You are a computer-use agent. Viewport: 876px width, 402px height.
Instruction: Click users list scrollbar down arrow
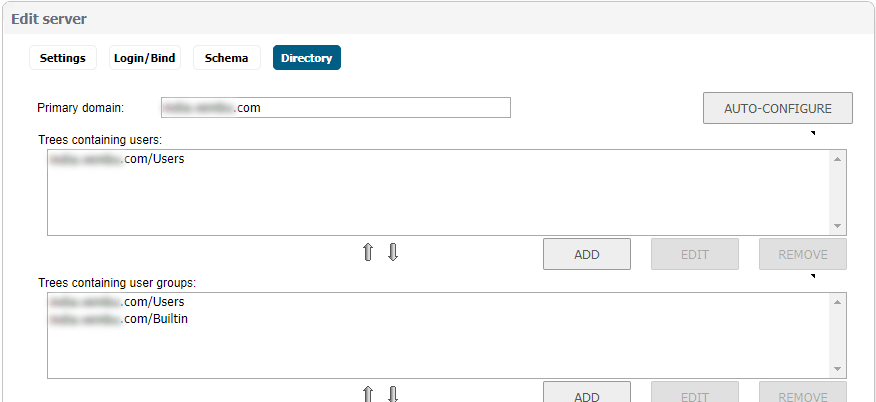[x=837, y=226]
